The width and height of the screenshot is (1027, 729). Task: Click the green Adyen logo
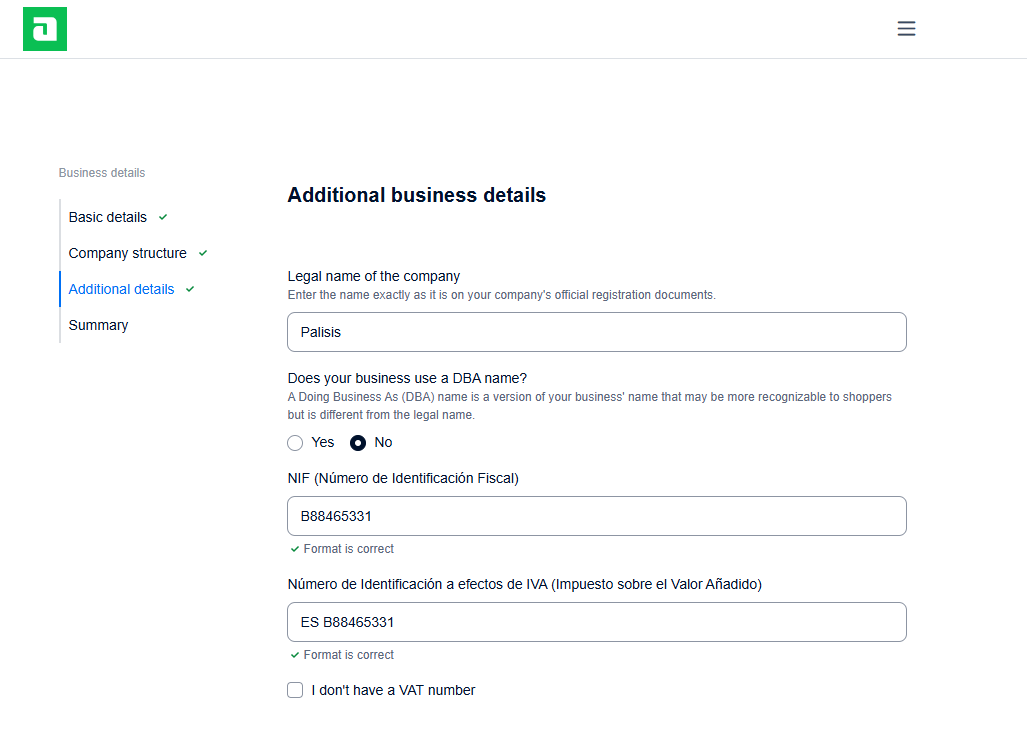45,29
